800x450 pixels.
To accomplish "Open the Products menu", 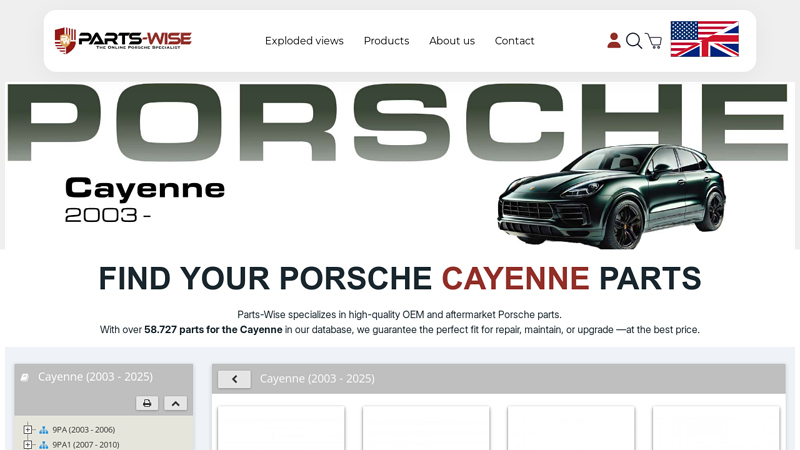I will [x=386, y=41].
